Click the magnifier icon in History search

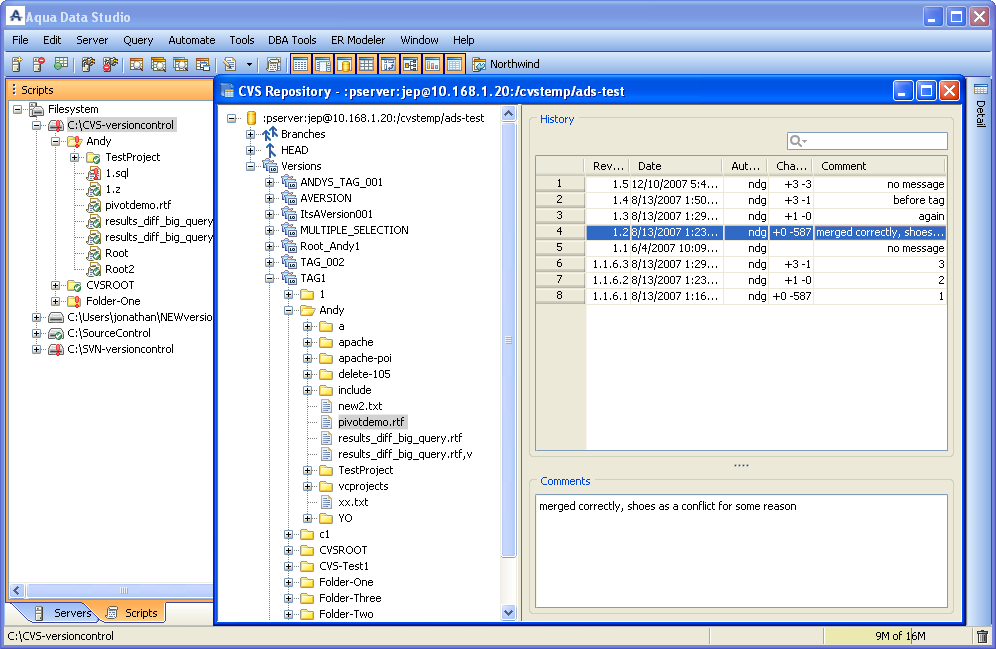tap(797, 142)
